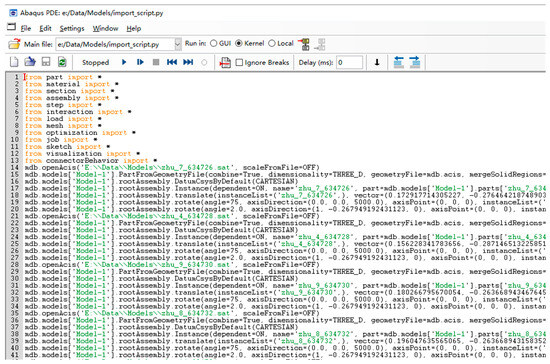
Task: Click line 4 'from assembly import *'
Action: tap(72, 98)
